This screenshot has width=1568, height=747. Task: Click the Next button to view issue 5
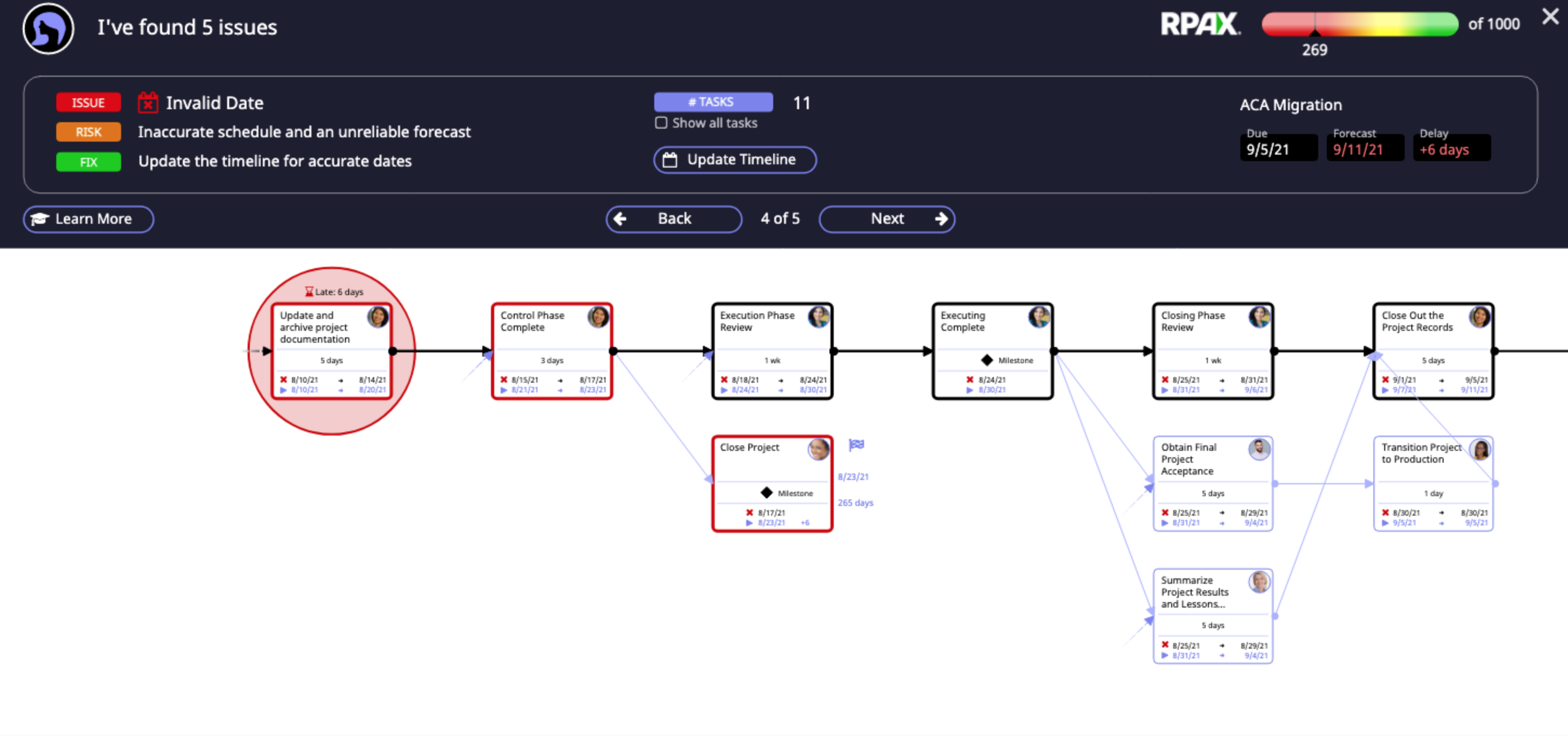tap(887, 219)
